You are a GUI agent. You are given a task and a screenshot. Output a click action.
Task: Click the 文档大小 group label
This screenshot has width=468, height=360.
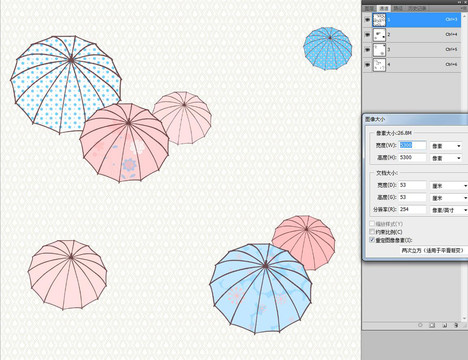tap(387, 173)
